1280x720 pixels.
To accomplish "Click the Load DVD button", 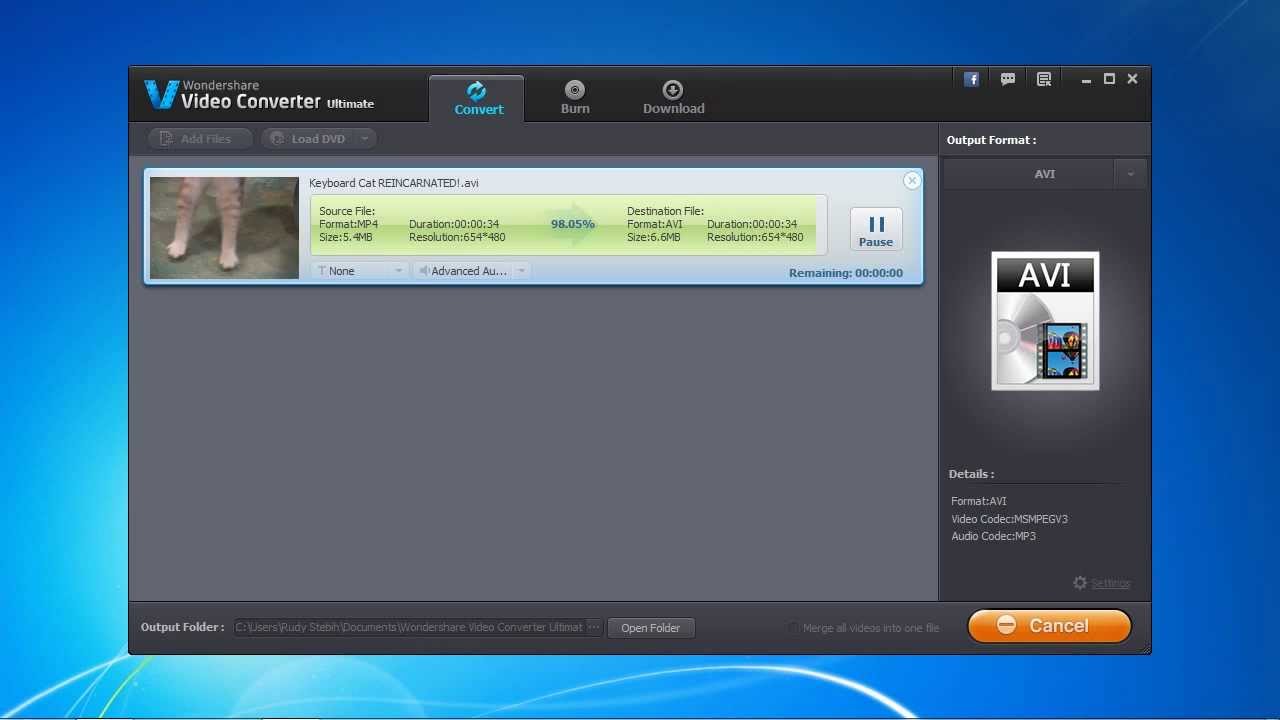I will click(308, 139).
